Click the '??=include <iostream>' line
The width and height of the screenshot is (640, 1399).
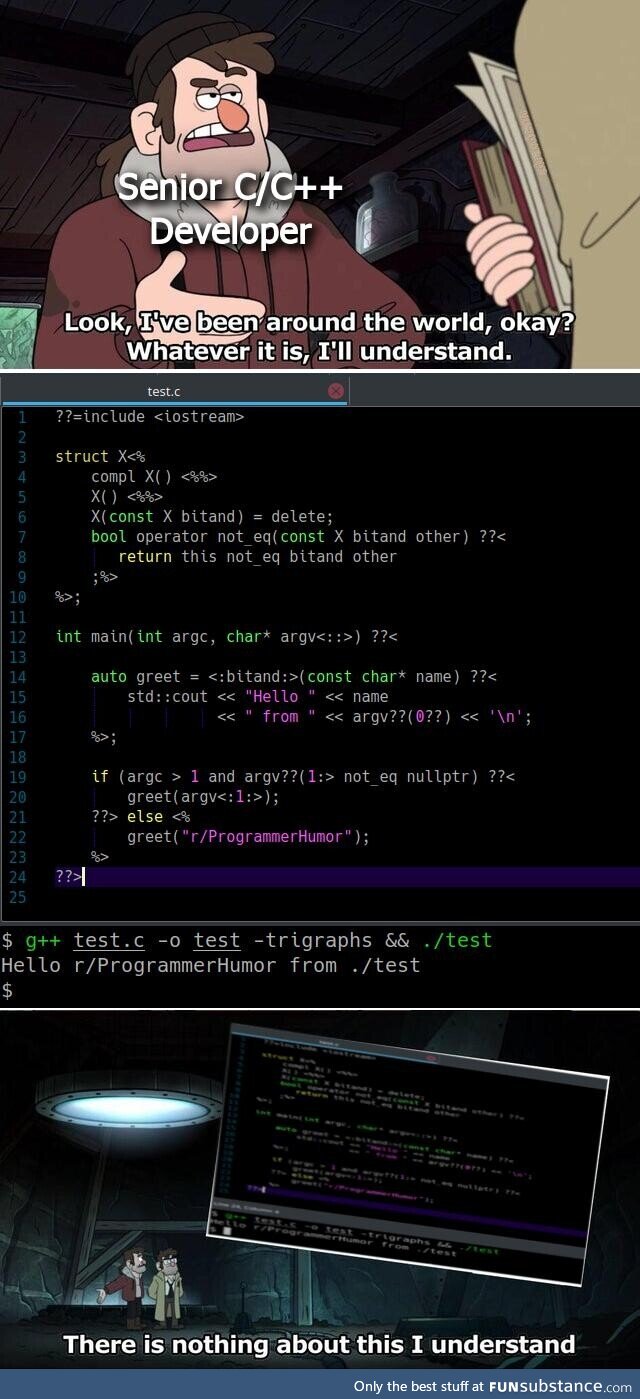pos(149,416)
